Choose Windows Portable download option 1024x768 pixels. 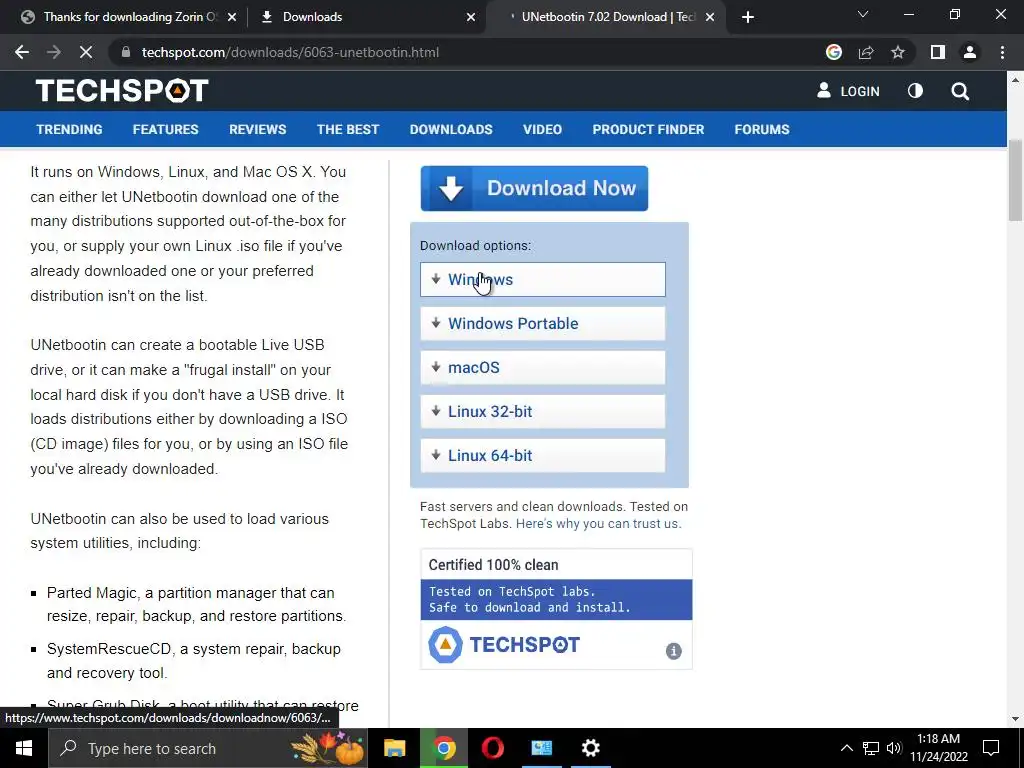tap(543, 323)
